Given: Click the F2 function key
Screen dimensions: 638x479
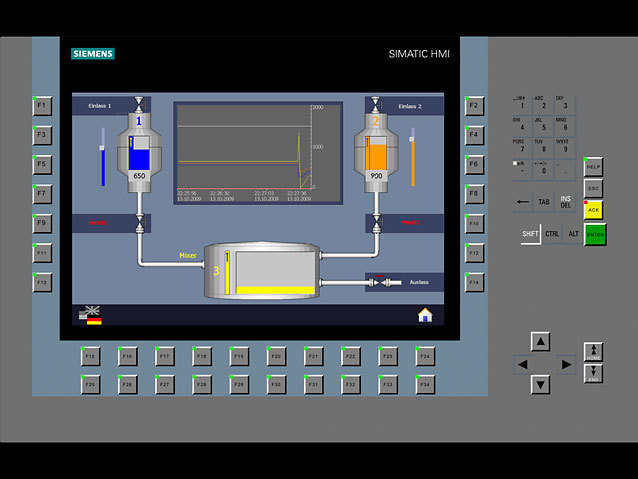Looking at the screenshot, I should (x=474, y=106).
